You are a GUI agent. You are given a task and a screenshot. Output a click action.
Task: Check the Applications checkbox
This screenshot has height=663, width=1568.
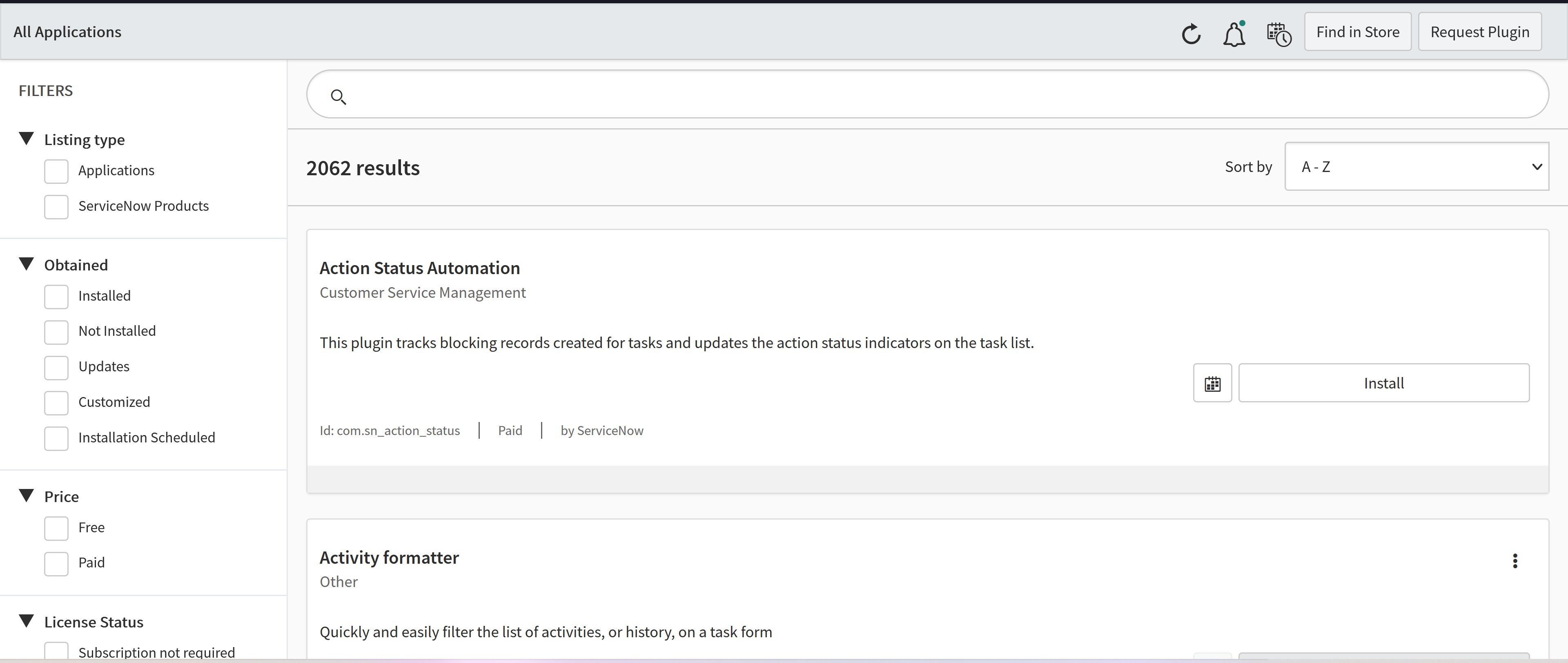point(56,171)
